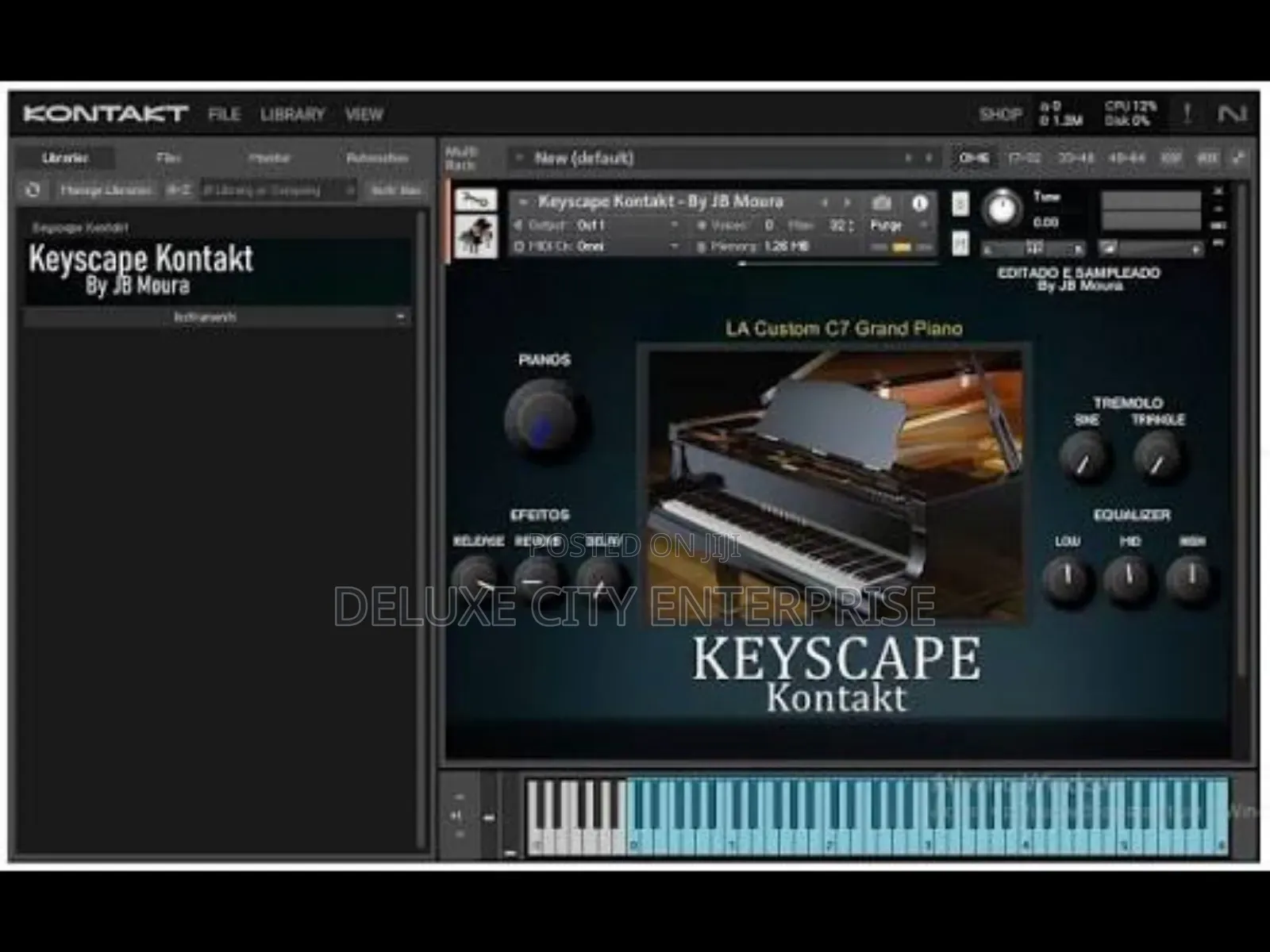The width and height of the screenshot is (1270, 952).
Task: Click the exclamation panic icon in header
Action: pyautogui.click(x=1187, y=114)
